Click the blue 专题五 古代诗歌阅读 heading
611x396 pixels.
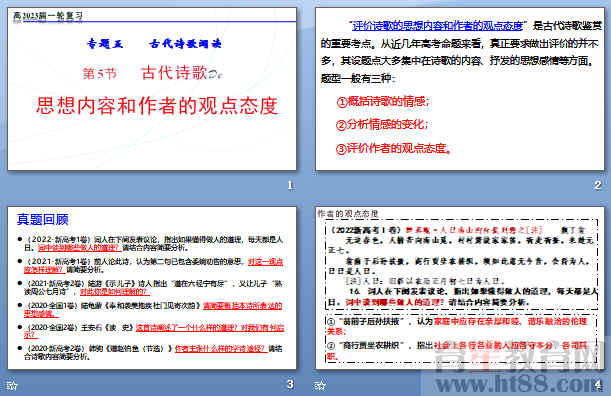click(x=154, y=43)
